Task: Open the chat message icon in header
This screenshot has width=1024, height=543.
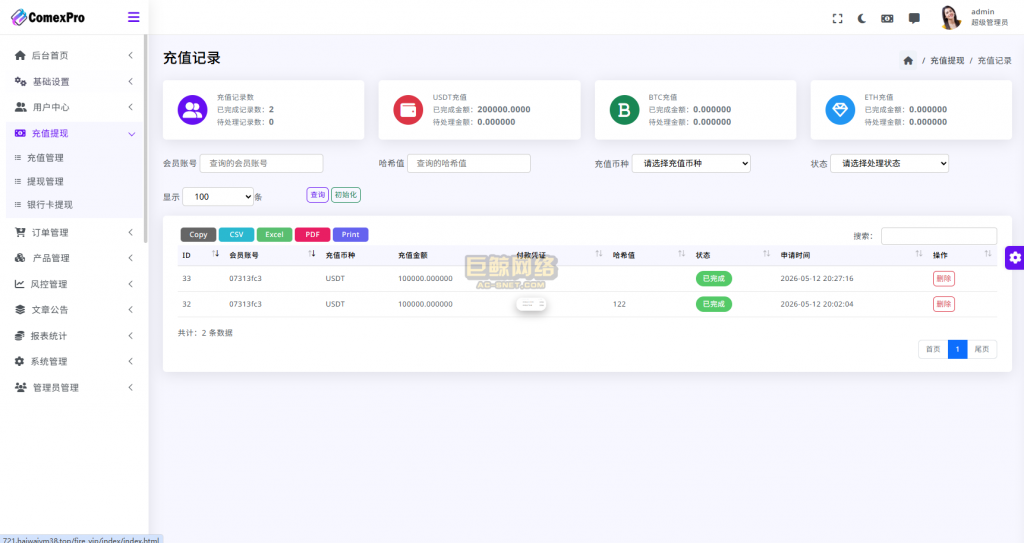Action: pos(914,18)
